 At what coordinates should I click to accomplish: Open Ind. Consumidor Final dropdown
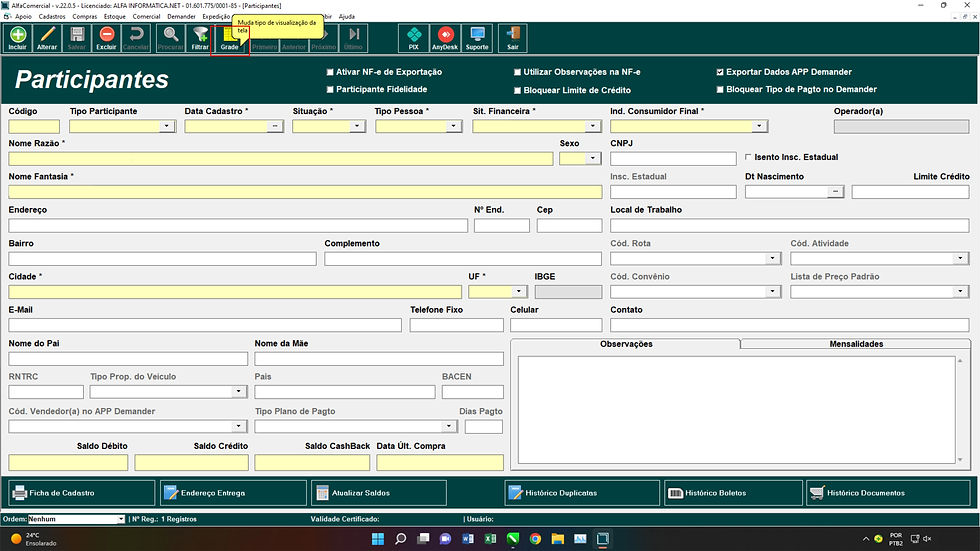tap(759, 126)
